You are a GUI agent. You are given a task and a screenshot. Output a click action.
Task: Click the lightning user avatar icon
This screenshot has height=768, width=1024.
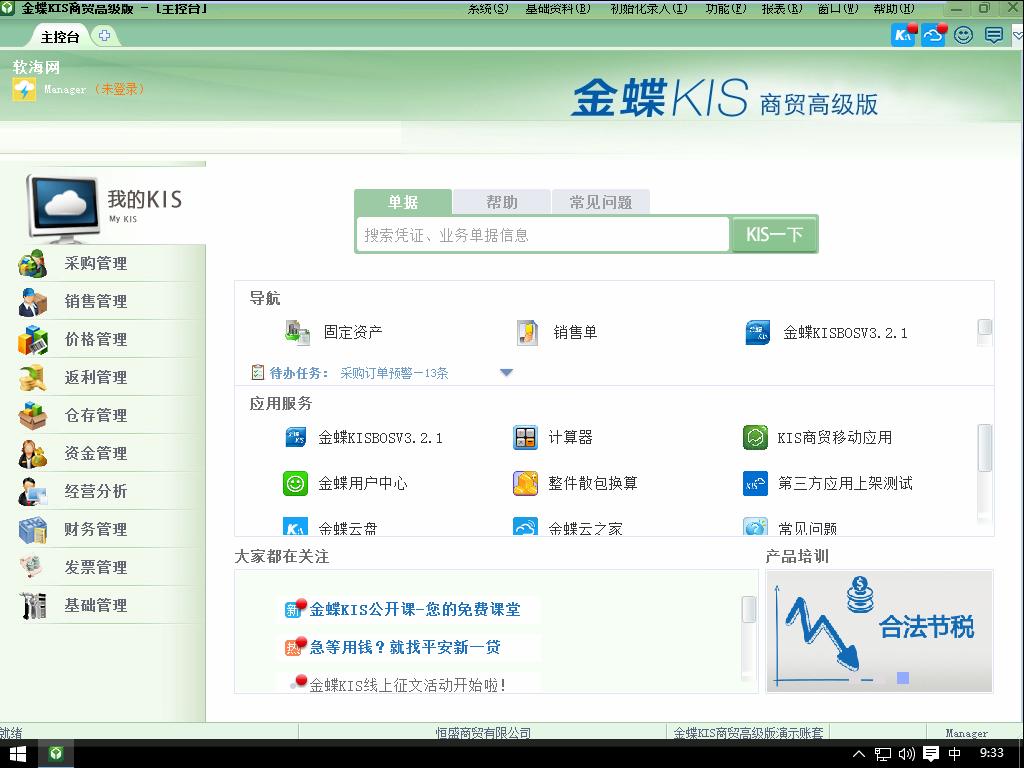(24, 89)
